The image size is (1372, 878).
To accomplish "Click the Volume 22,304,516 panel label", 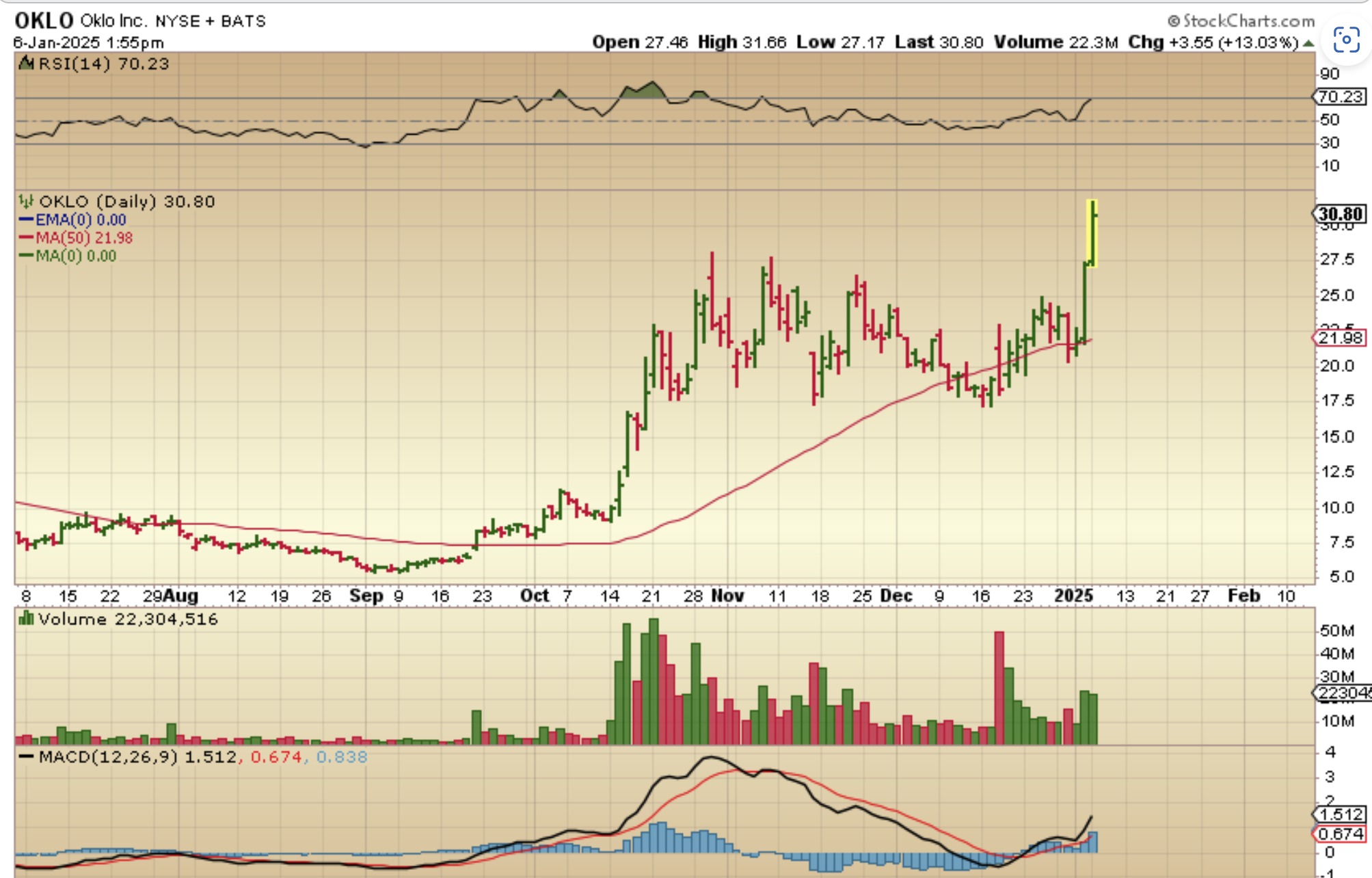I will tap(127, 619).
